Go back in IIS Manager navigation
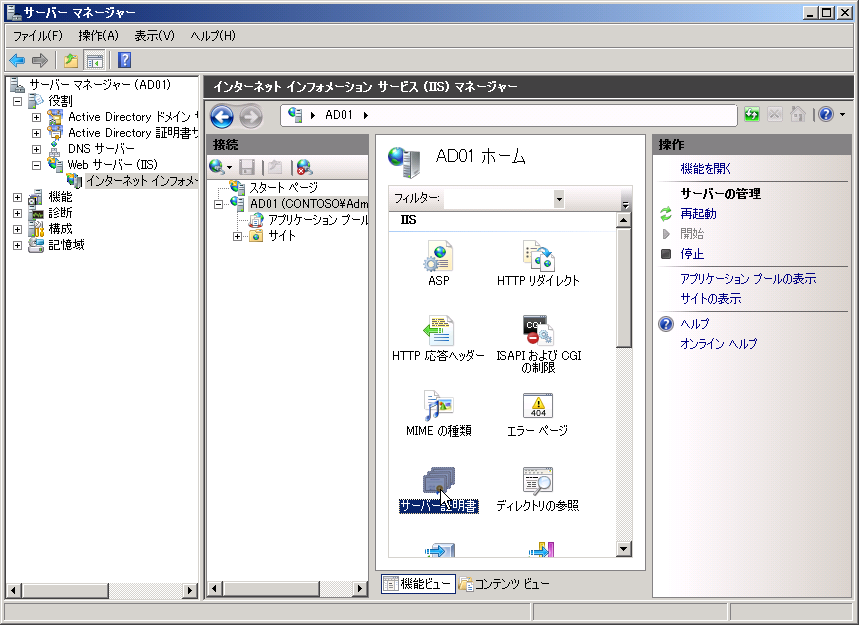859x625 pixels. (222, 116)
